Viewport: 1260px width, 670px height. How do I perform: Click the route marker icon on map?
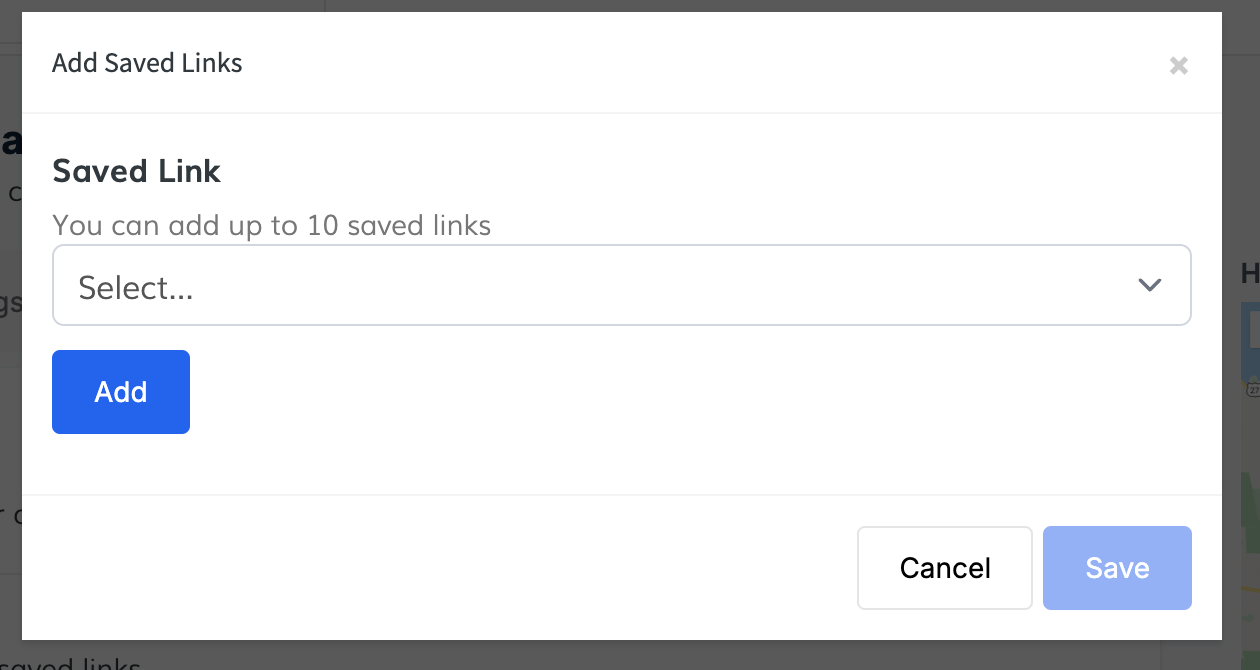pyautogui.click(x=1252, y=389)
